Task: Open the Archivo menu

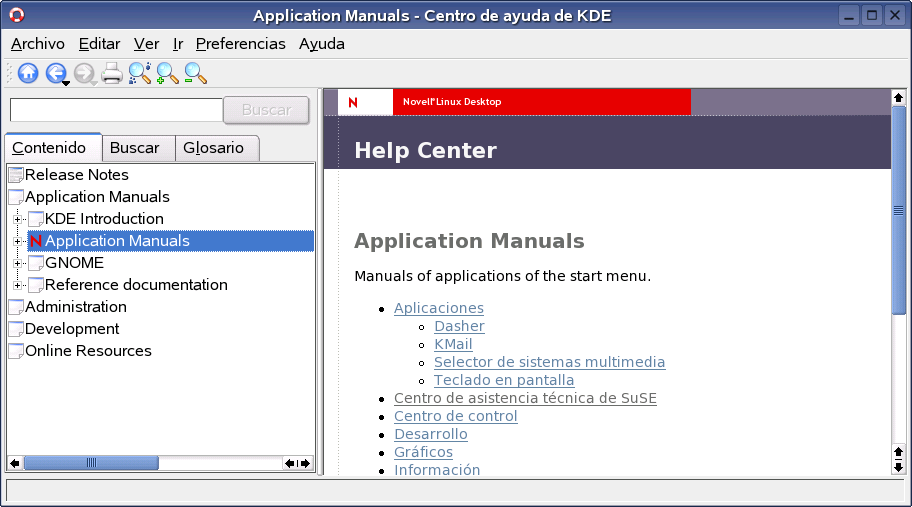Action: 38,44
